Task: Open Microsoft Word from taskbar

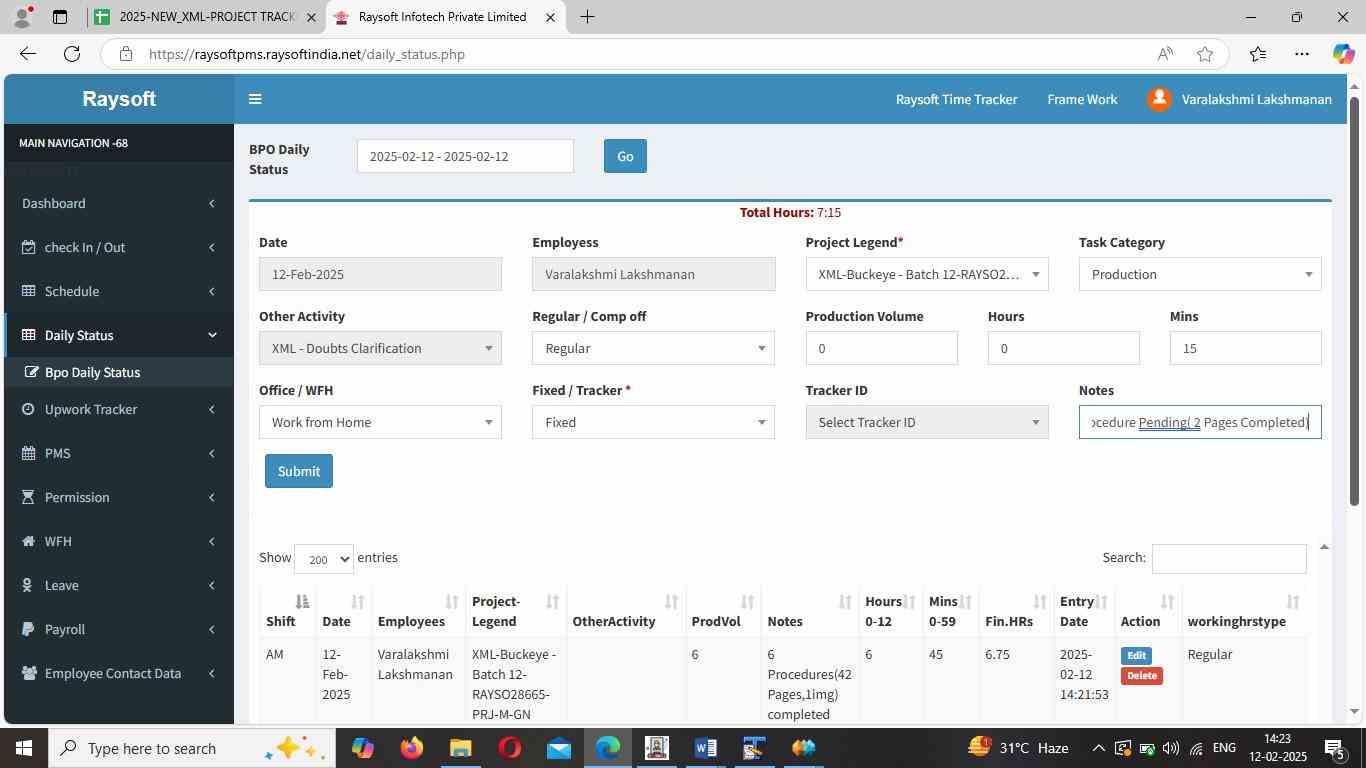Action: pyautogui.click(x=705, y=748)
